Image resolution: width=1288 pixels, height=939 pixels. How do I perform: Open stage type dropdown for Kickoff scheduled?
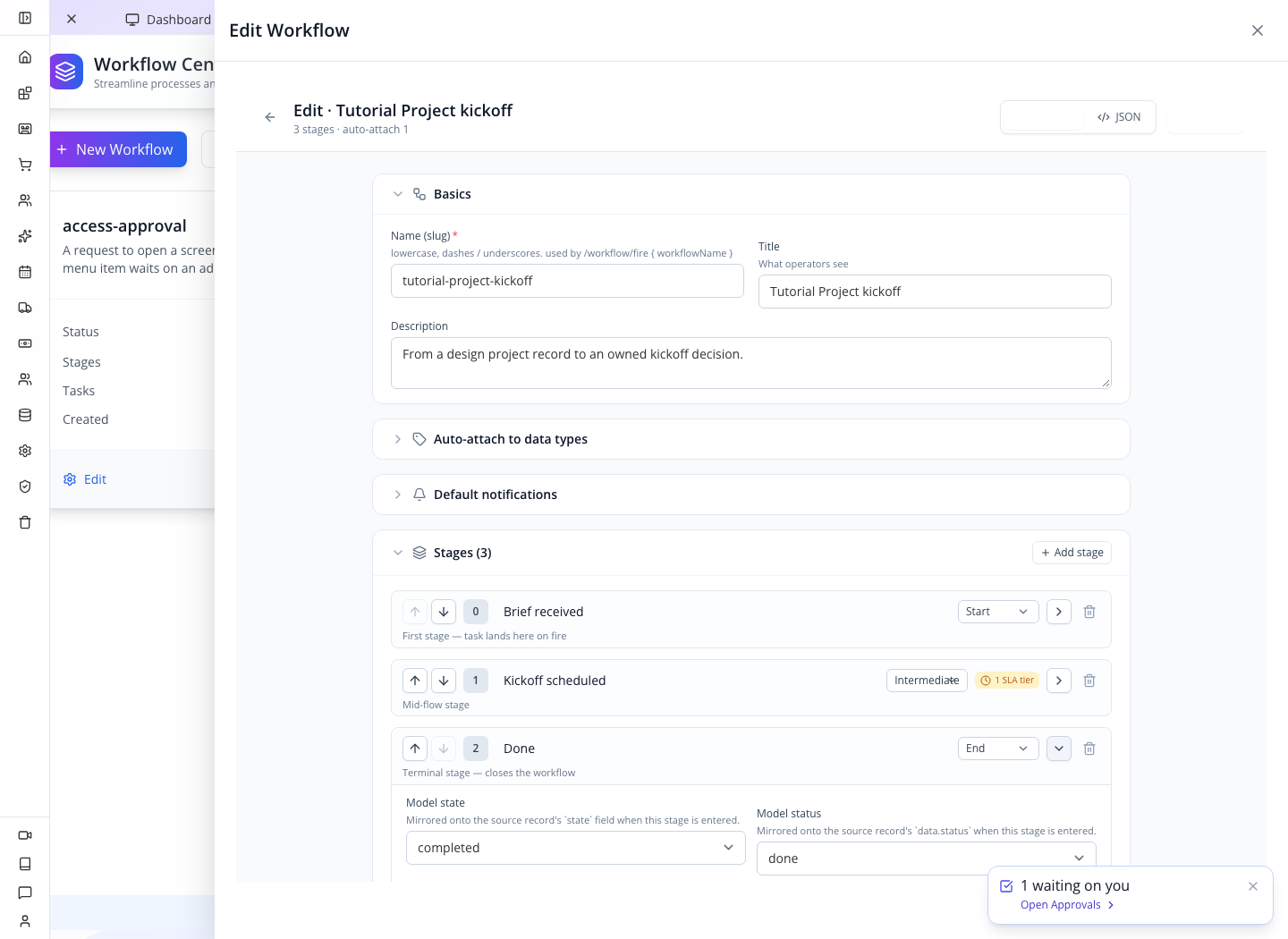[927, 681]
